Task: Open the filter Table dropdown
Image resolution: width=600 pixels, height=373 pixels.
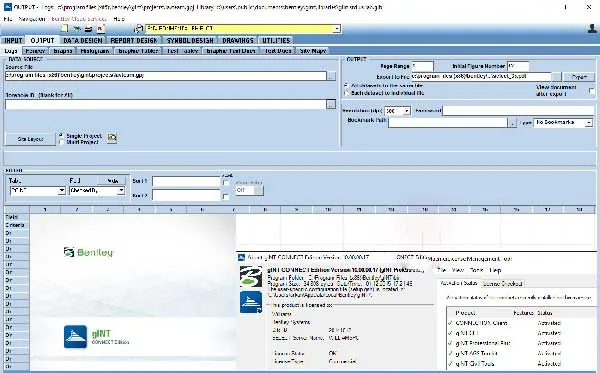Action: tap(62, 191)
